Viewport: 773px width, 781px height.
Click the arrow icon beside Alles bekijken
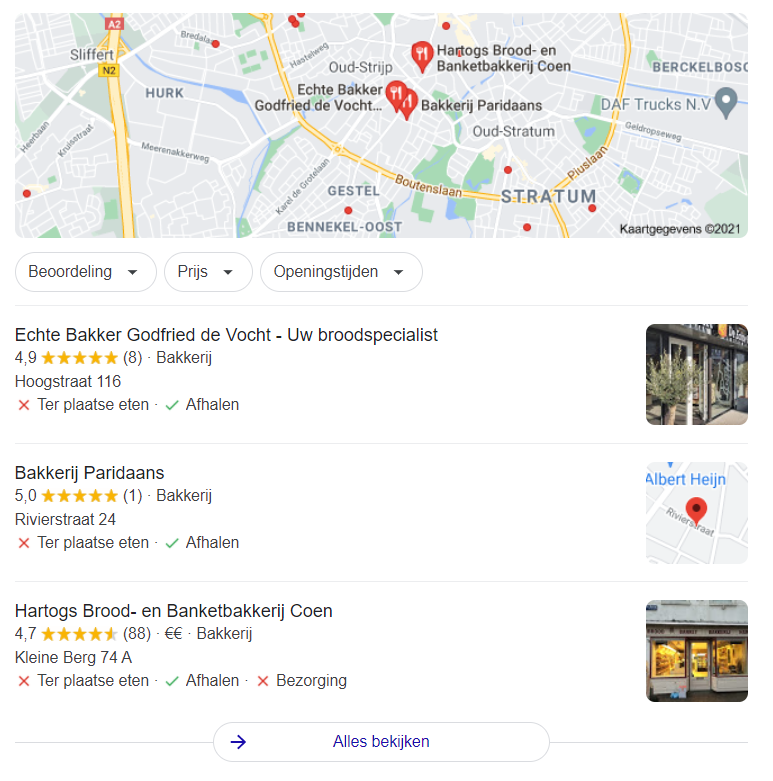pos(238,742)
